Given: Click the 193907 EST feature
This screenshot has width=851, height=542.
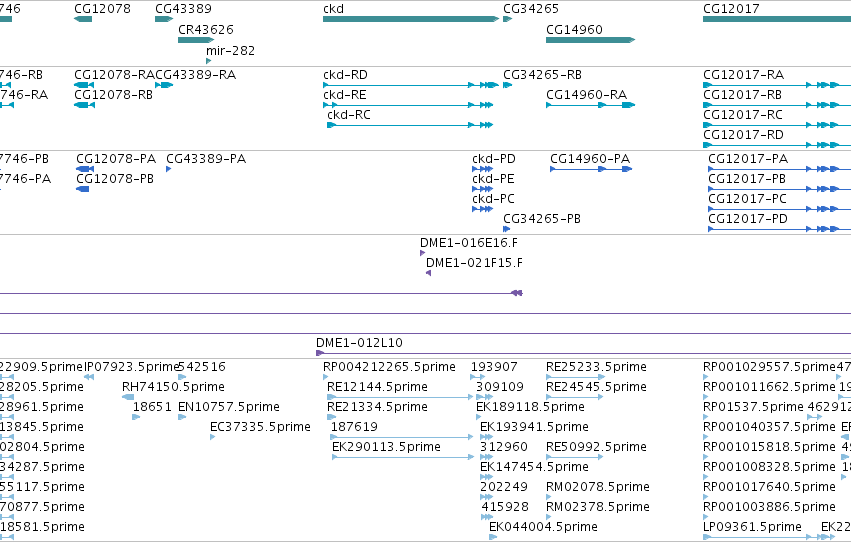Looking at the screenshot, I should 478,377.
